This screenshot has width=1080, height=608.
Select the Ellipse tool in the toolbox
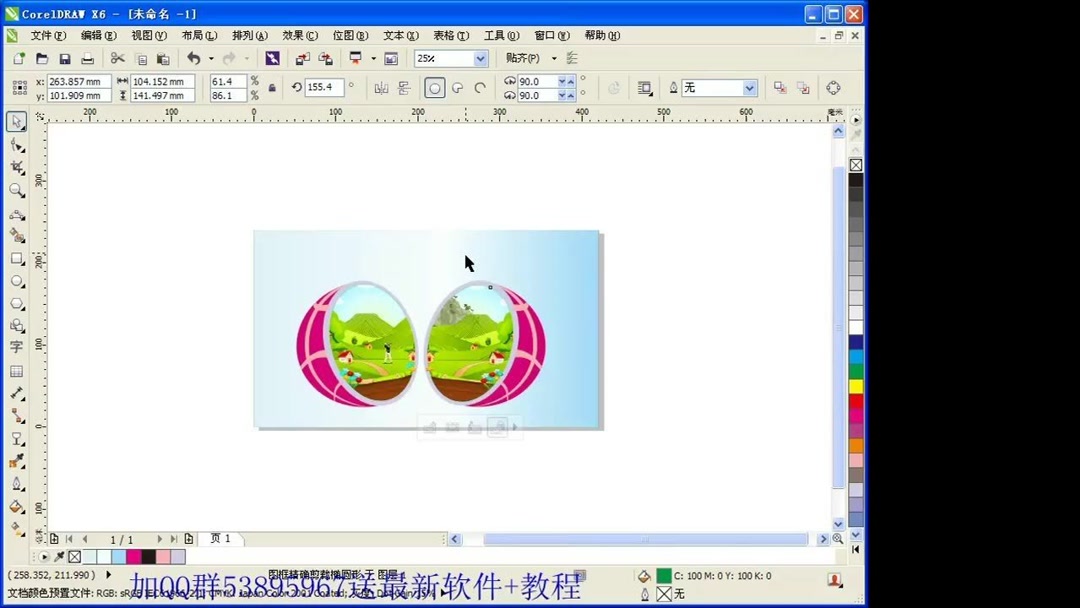16,282
